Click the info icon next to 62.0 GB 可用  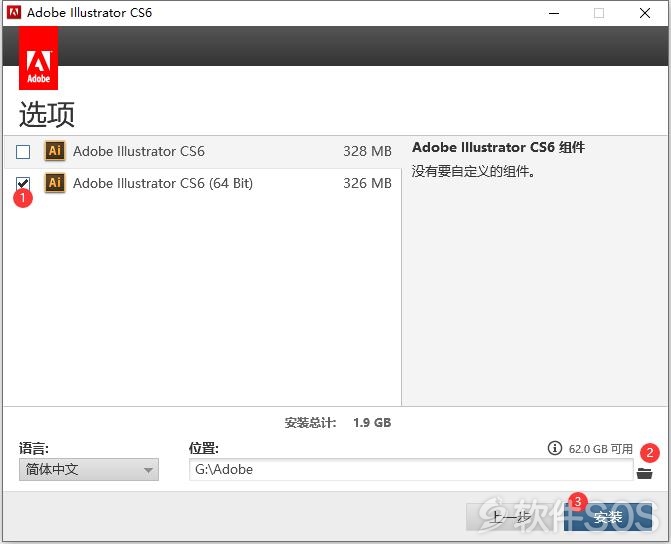[555, 448]
